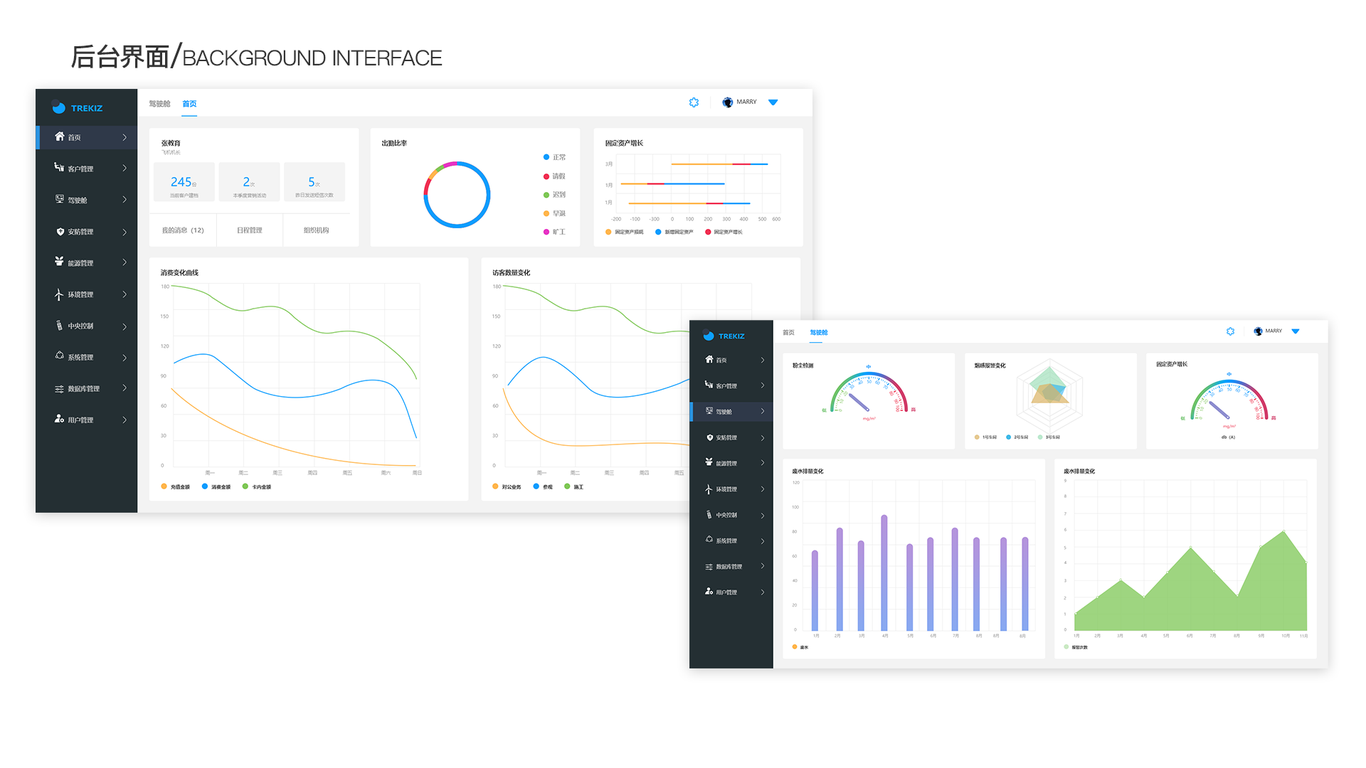This screenshot has width=1366, height=768.
Task: Click 数据库管理 sliders icon in front window
Action: click(709, 566)
